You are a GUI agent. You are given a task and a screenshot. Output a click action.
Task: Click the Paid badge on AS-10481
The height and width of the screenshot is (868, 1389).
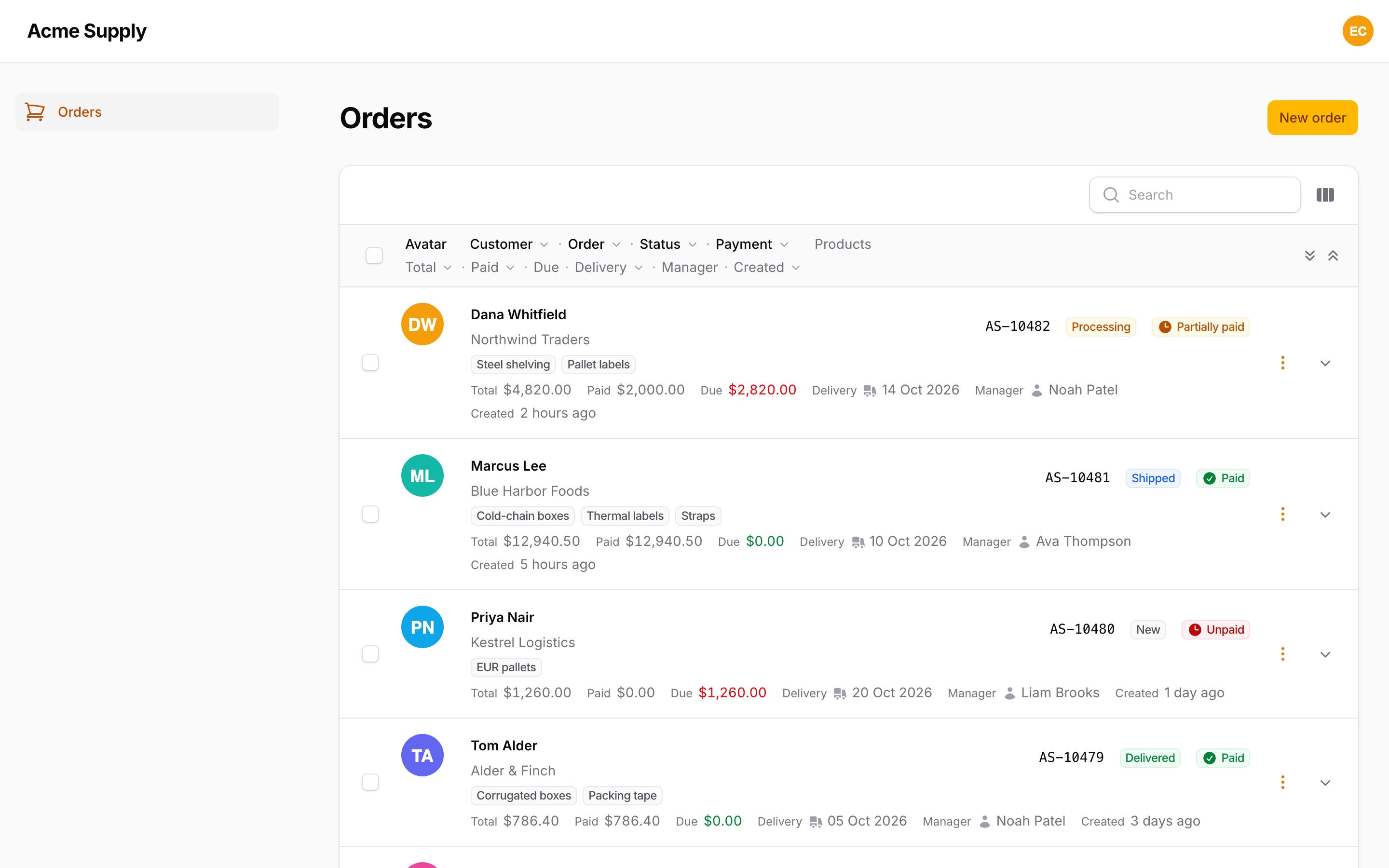pyautogui.click(x=1223, y=478)
